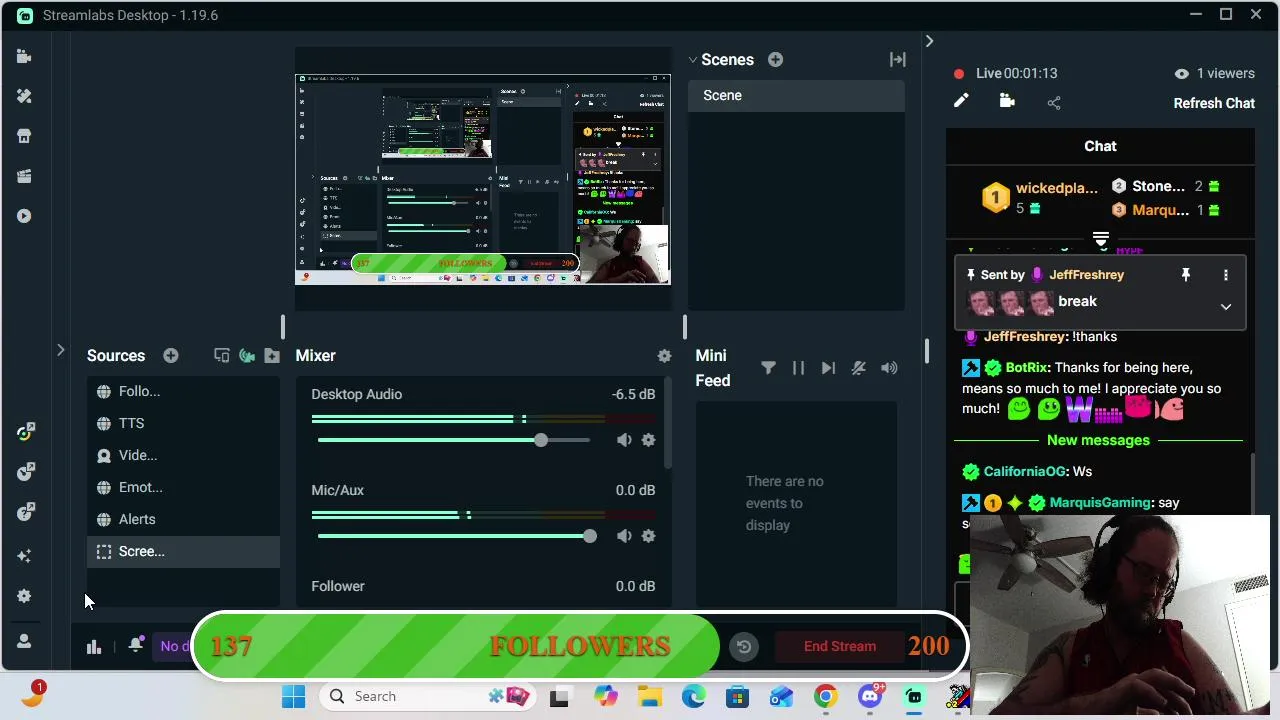Open CaliforniaOG username in chat
Screen dimensions: 1280x720
(1025, 471)
